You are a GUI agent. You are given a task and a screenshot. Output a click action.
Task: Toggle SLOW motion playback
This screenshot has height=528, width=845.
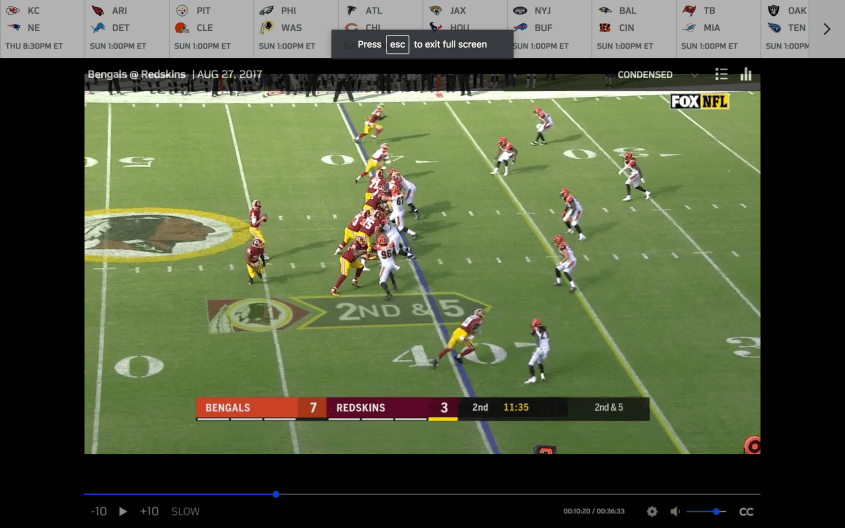click(185, 511)
